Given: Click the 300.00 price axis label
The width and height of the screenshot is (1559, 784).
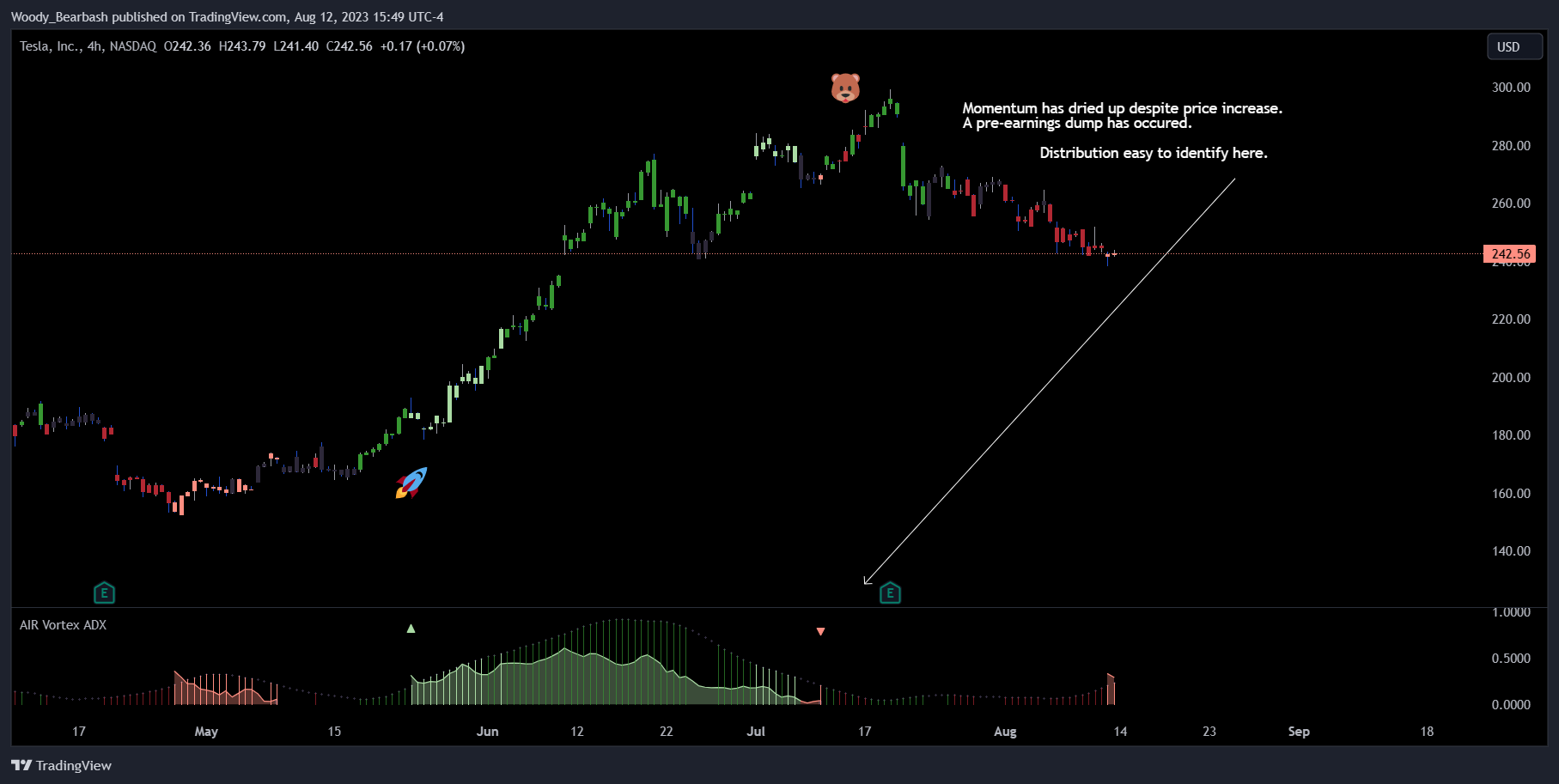Looking at the screenshot, I should pyautogui.click(x=1511, y=88).
